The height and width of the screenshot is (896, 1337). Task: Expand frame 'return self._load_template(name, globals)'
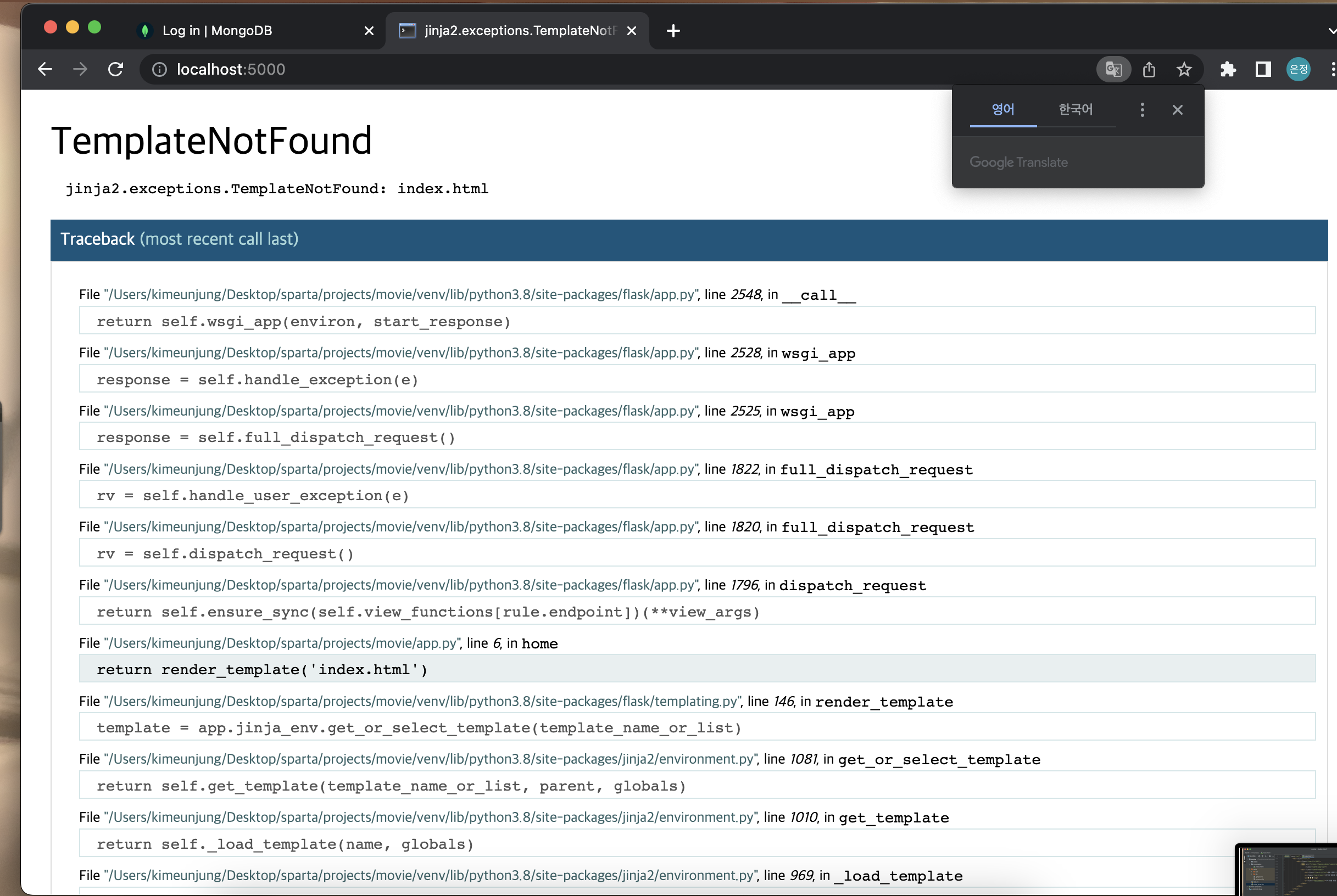pos(697,844)
